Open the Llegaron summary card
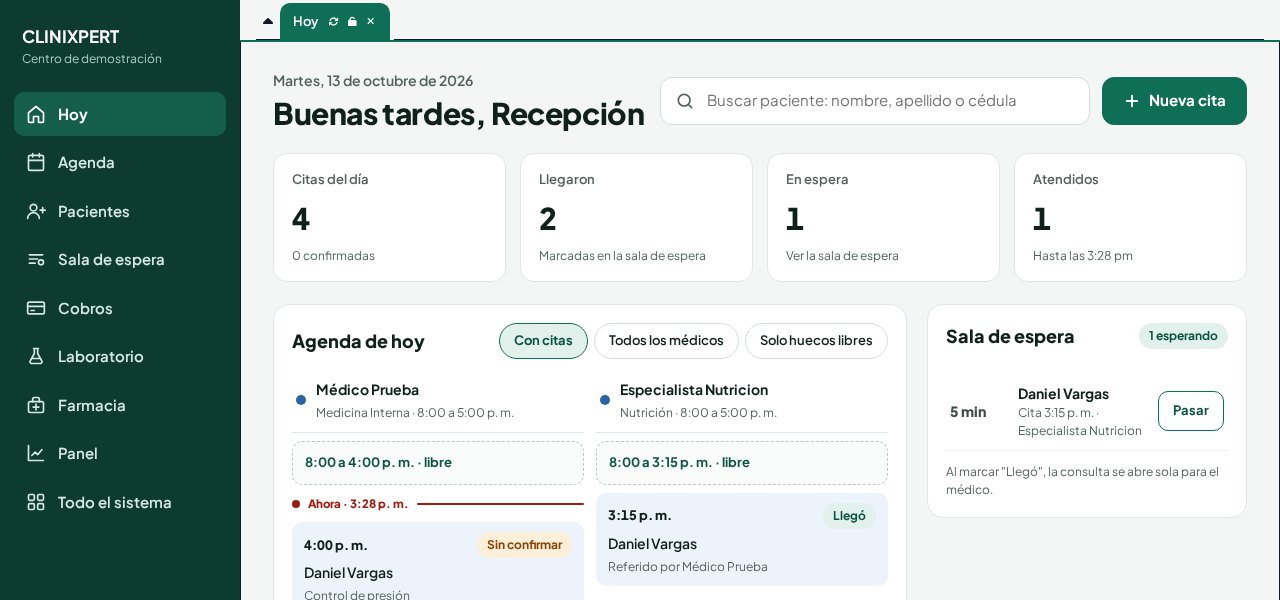 click(x=636, y=217)
